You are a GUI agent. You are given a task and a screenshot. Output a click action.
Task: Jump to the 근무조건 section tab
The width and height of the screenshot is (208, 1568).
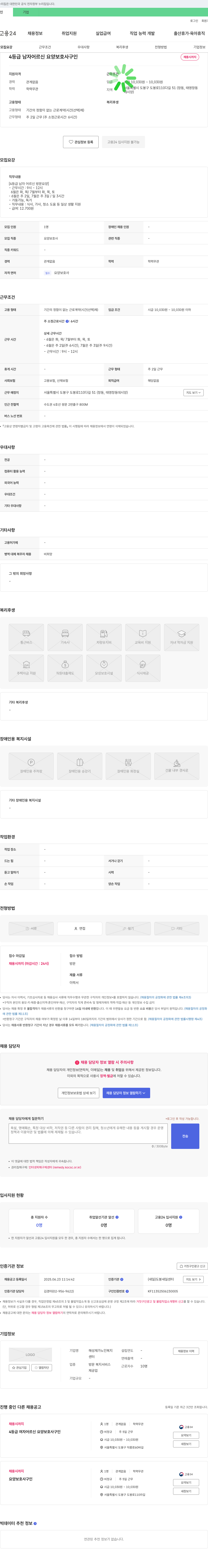click(x=45, y=47)
